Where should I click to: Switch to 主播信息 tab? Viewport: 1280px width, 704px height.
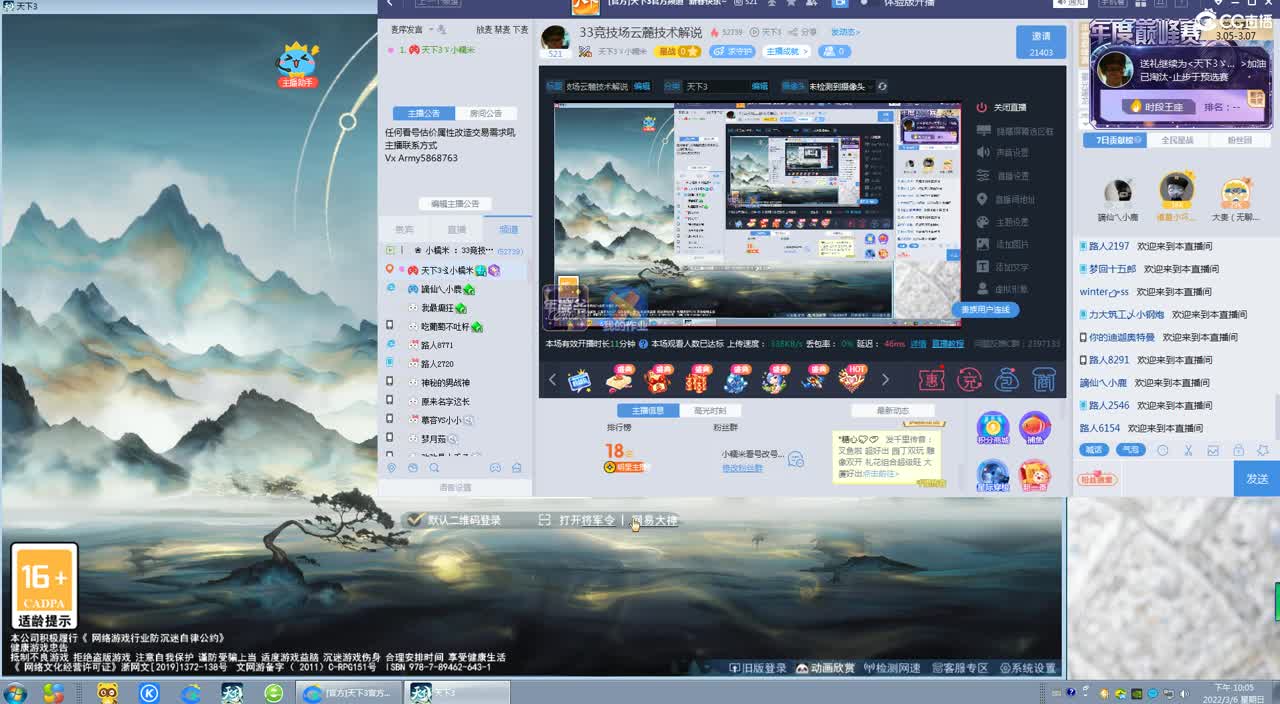point(648,410)
